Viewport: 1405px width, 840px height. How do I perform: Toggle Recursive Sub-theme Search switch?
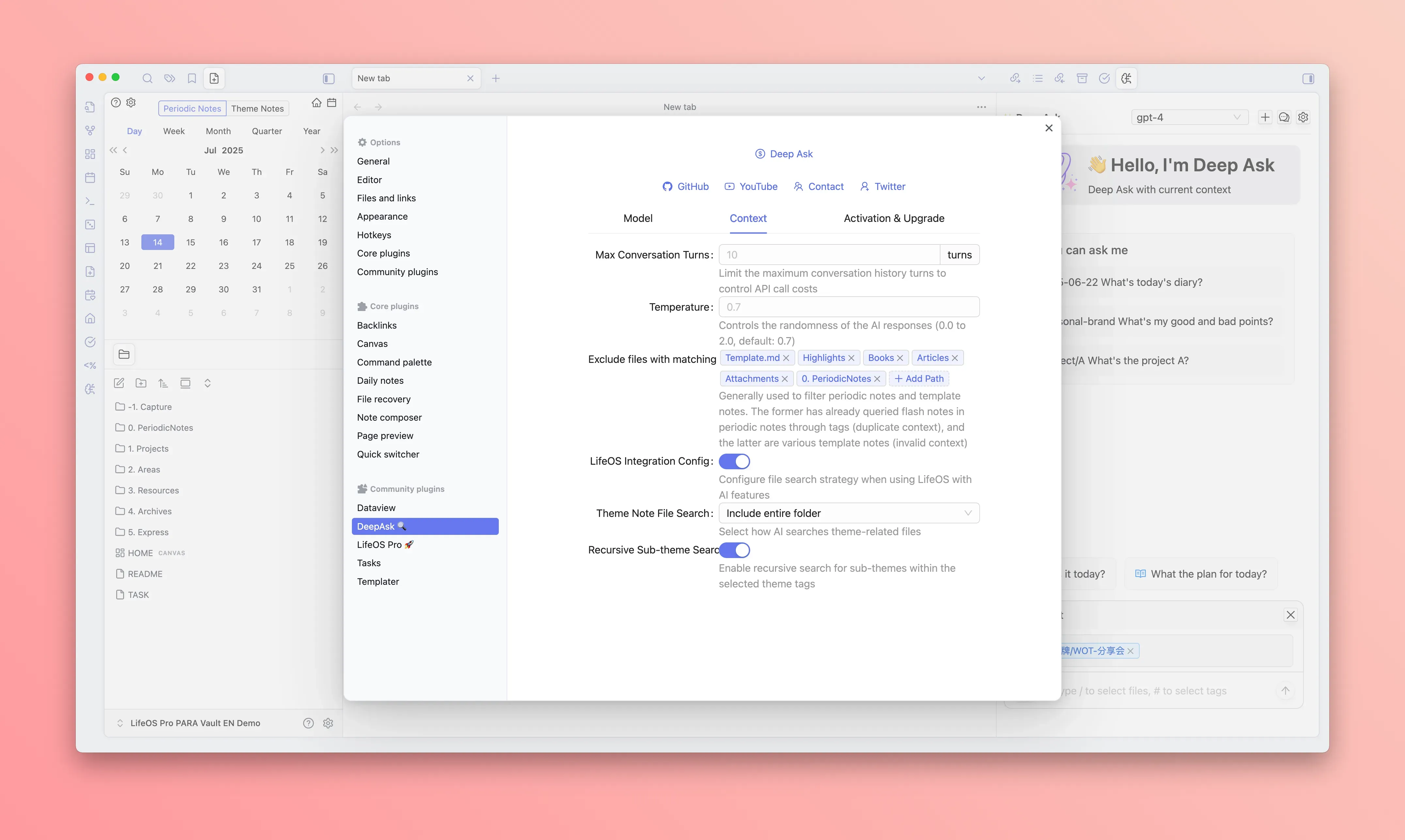point(734,550)
